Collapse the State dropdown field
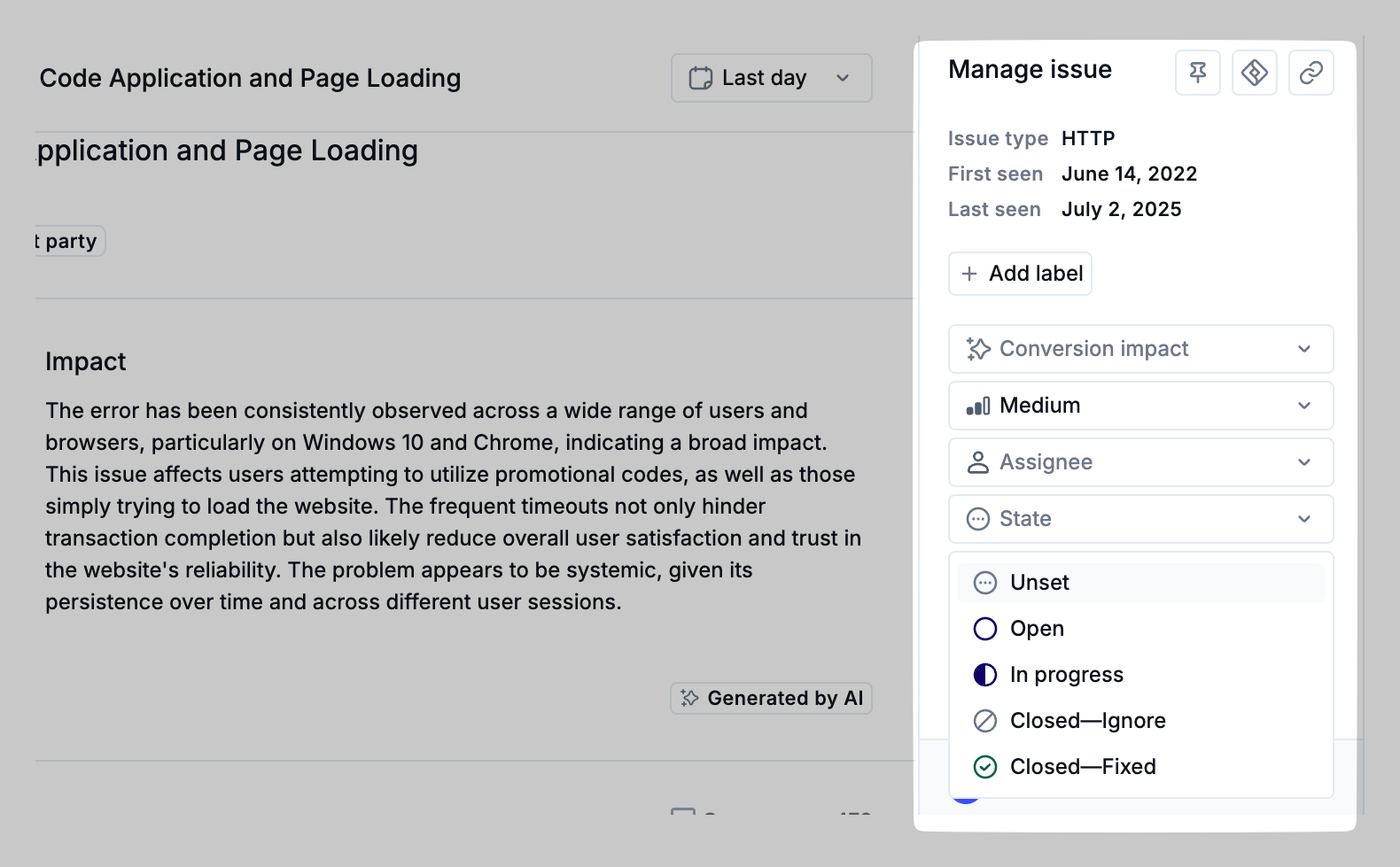The width and height of the screenshot is (1400, 867). coord(1303,519)
